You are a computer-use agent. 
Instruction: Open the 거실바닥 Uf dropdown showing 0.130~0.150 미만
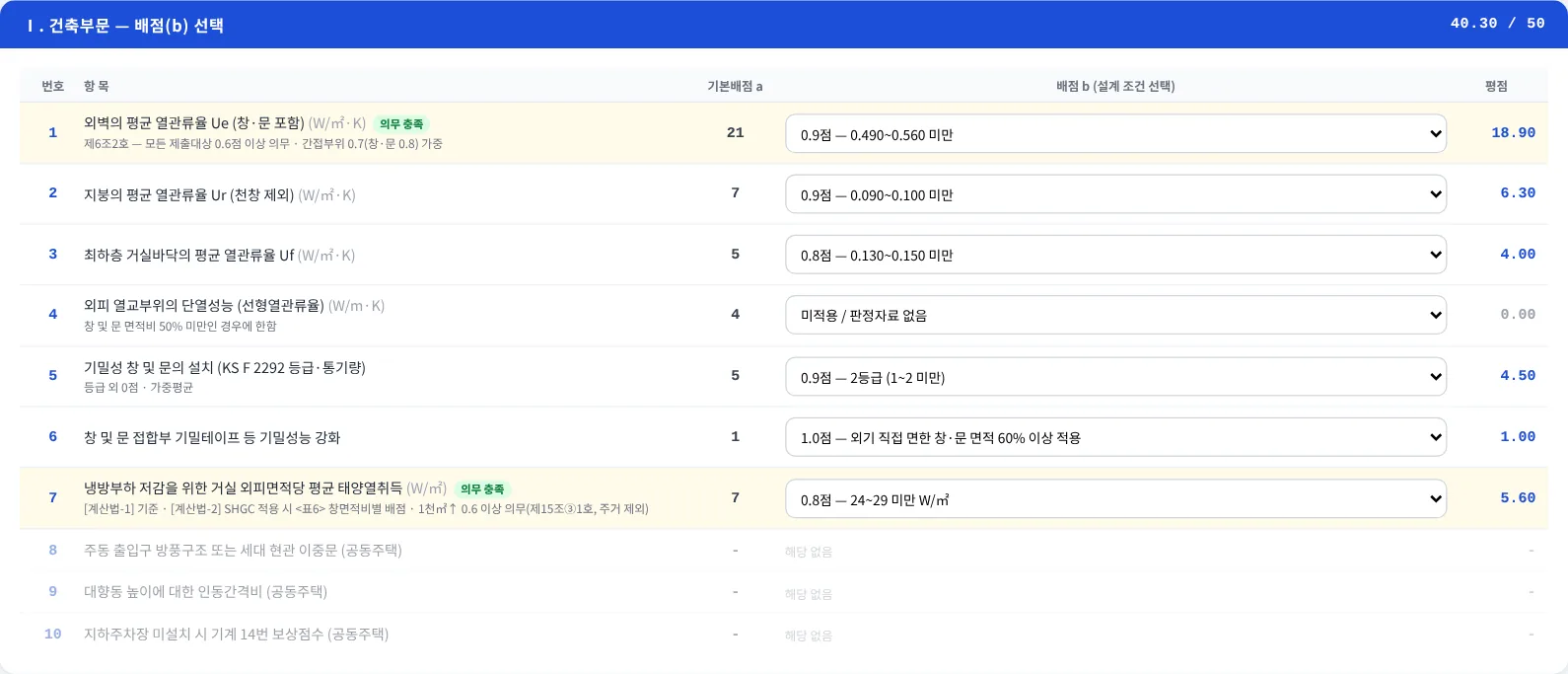click(1115, 255)
